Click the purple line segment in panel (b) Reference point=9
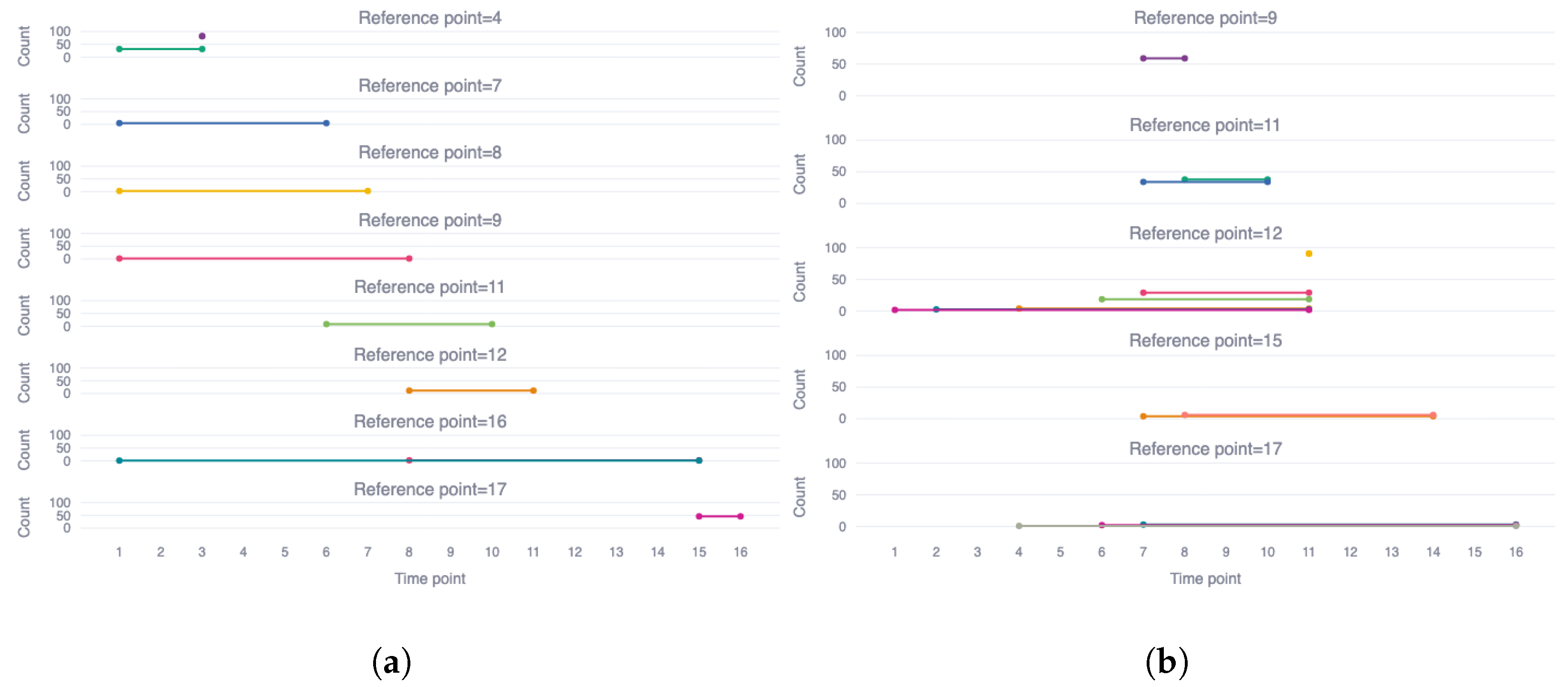1568x687 pixels. pyautogui.click(x=1164, y=58)
